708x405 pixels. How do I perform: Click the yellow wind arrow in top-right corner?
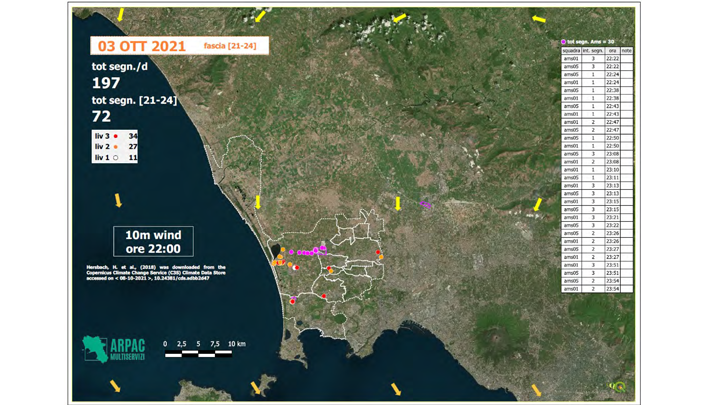(539, 18)
